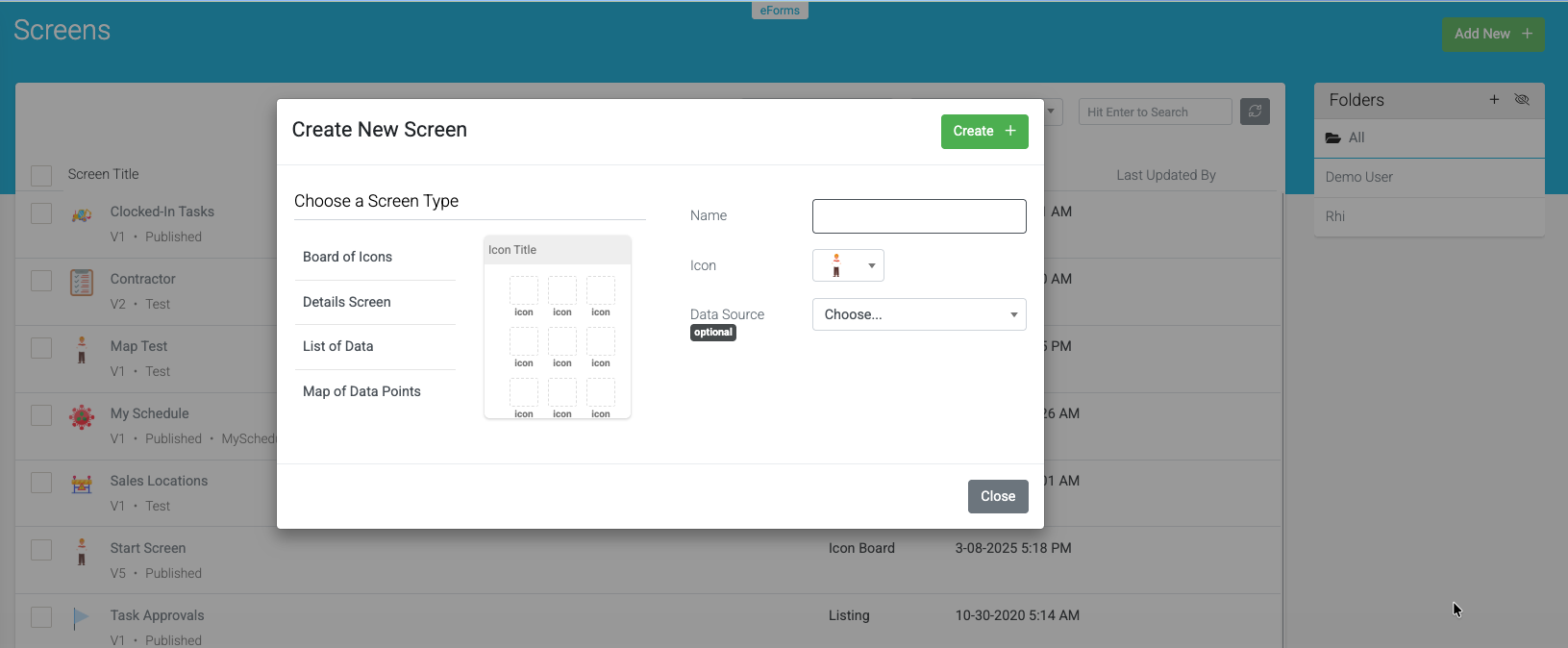This screenshot has height=648, width=1568.
Task: Click the Add New button
Action: coord(1493,34)
